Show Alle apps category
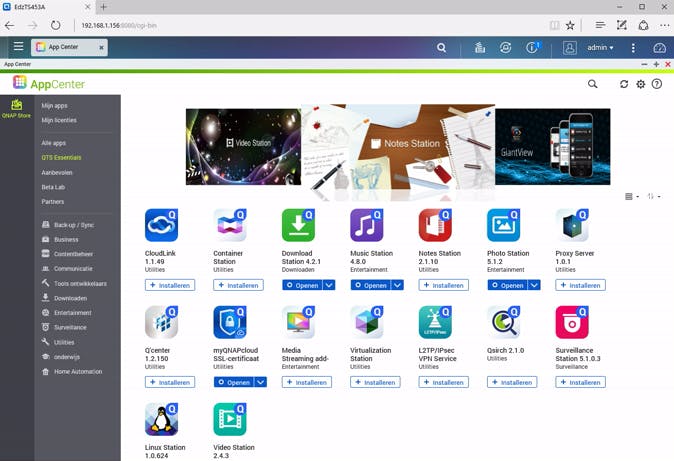Image resolution: width=674 pixels, height=461 pixels. point(53,143)
